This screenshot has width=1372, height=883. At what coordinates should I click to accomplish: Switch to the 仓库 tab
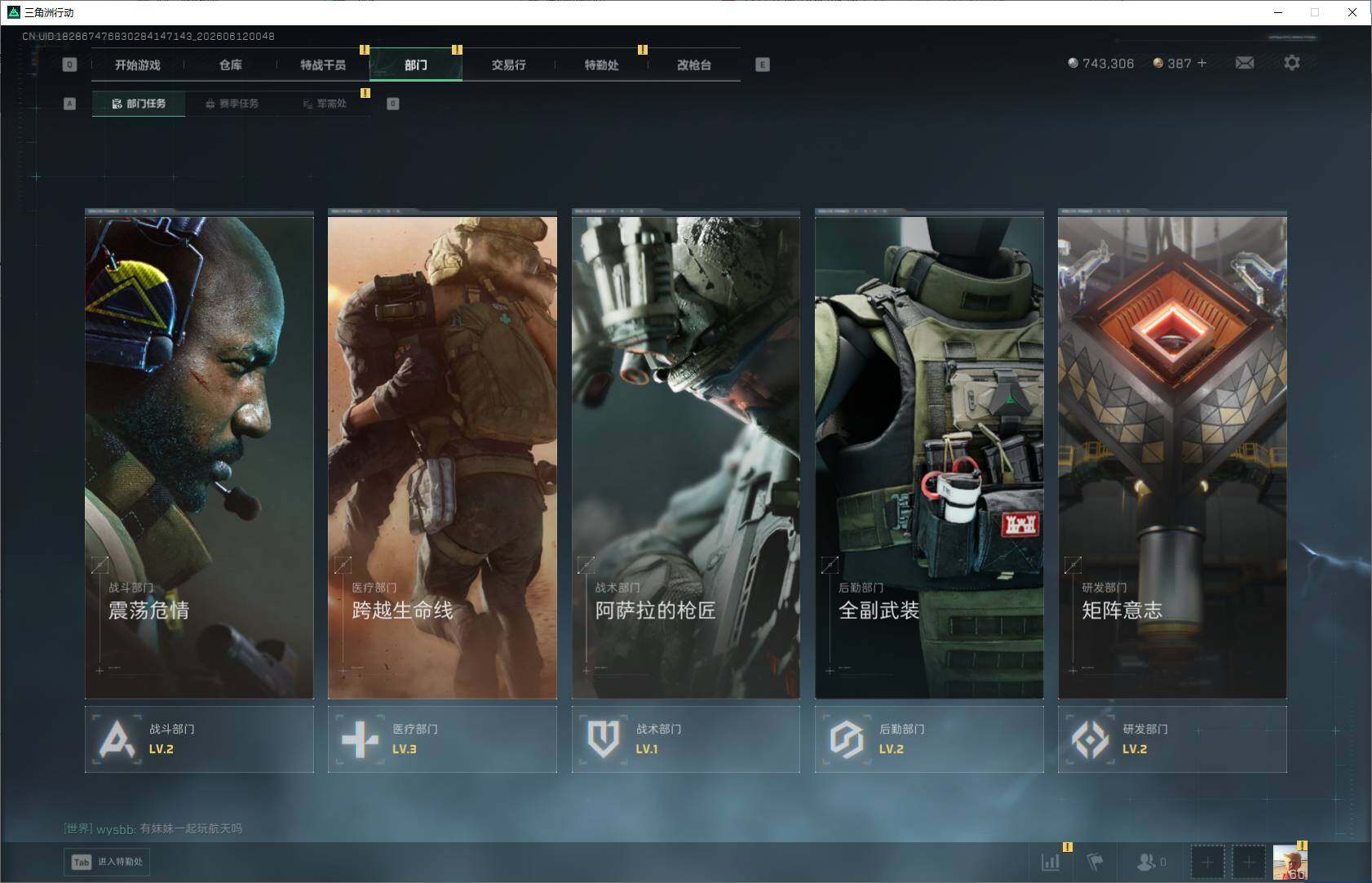pos(231,65)
